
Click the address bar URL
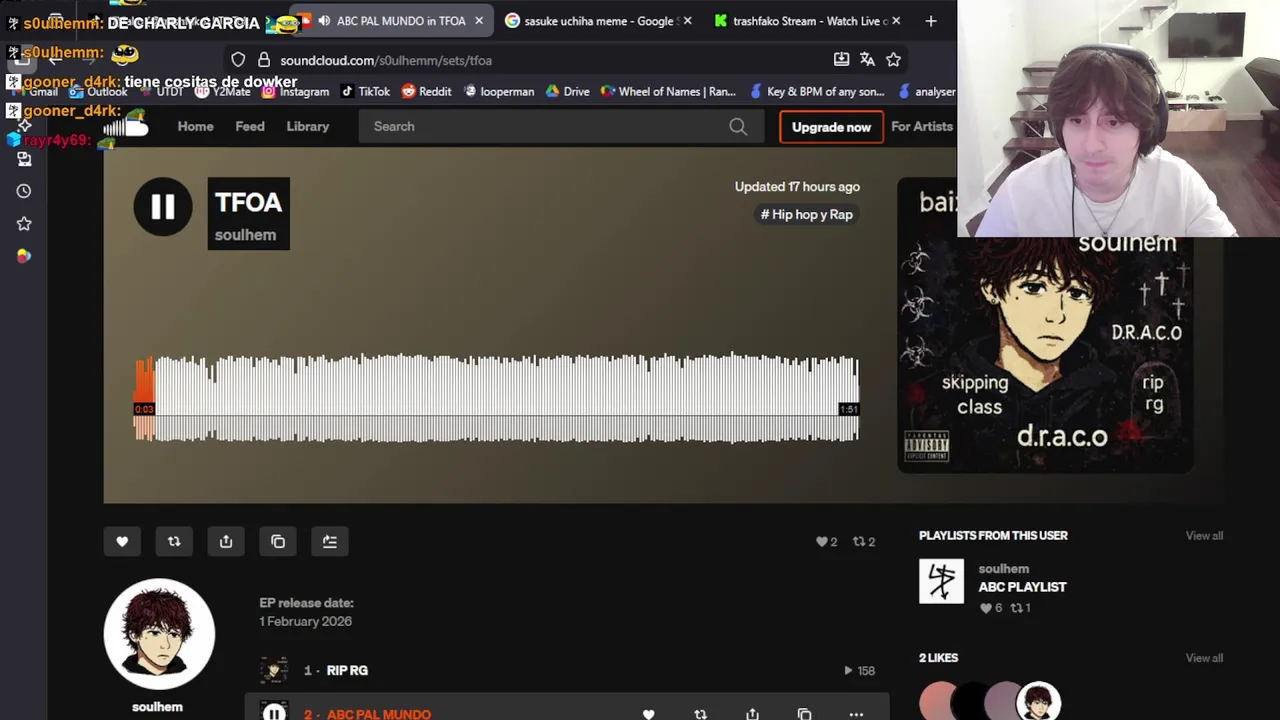click(x=386, y=60)
